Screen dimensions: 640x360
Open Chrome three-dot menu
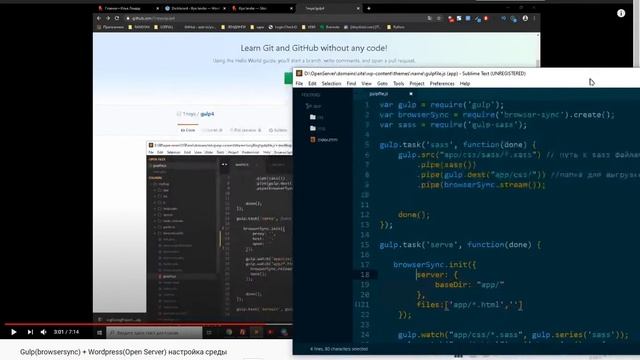point(534,18)
